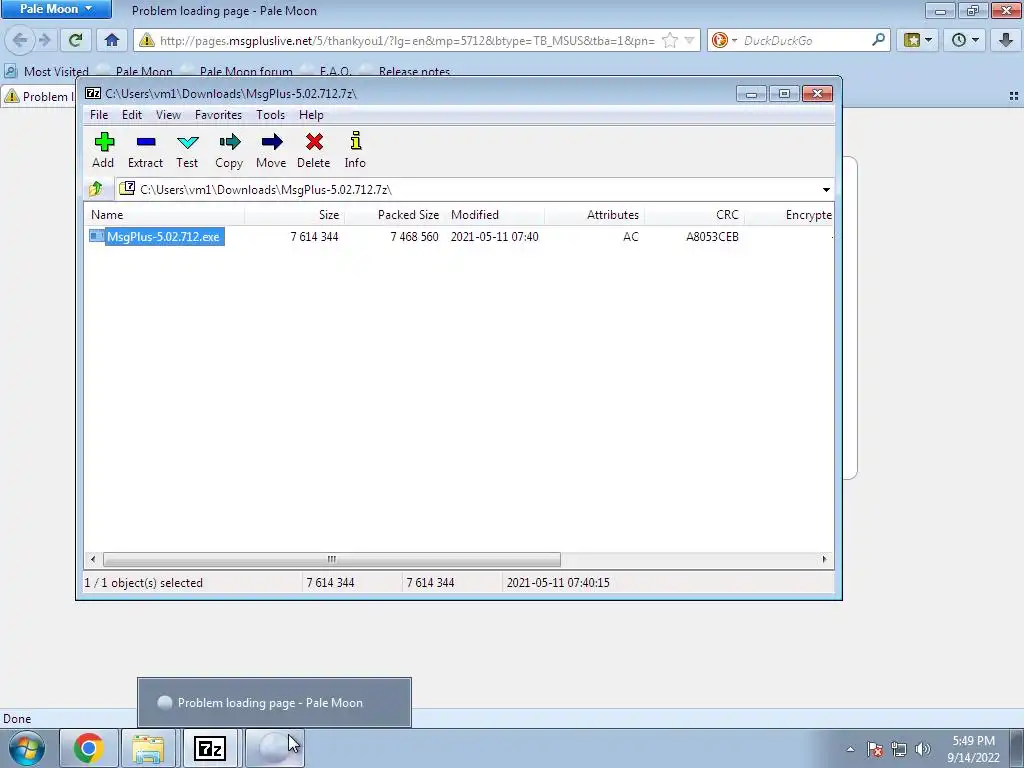Open the 7-Zip View menu

[168, 115]
